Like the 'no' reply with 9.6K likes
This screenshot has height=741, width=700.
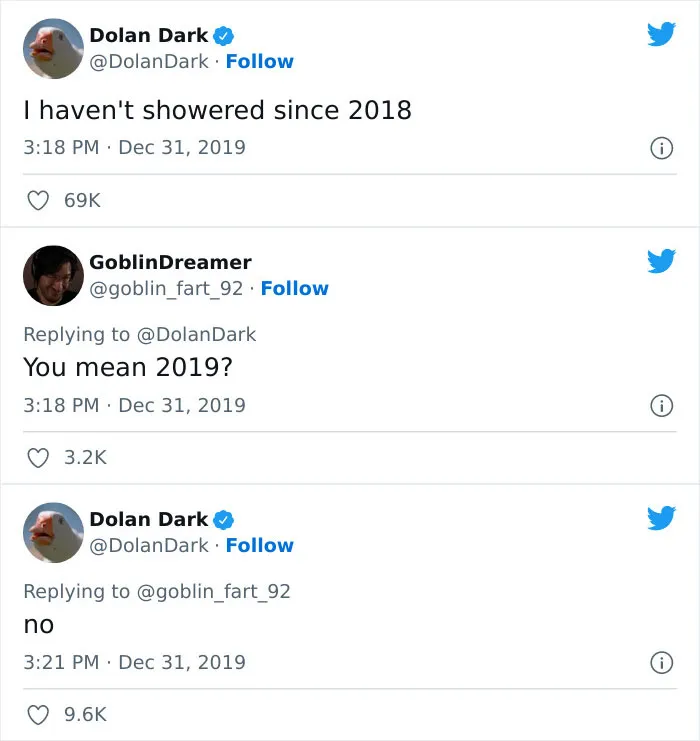[38, 715]
